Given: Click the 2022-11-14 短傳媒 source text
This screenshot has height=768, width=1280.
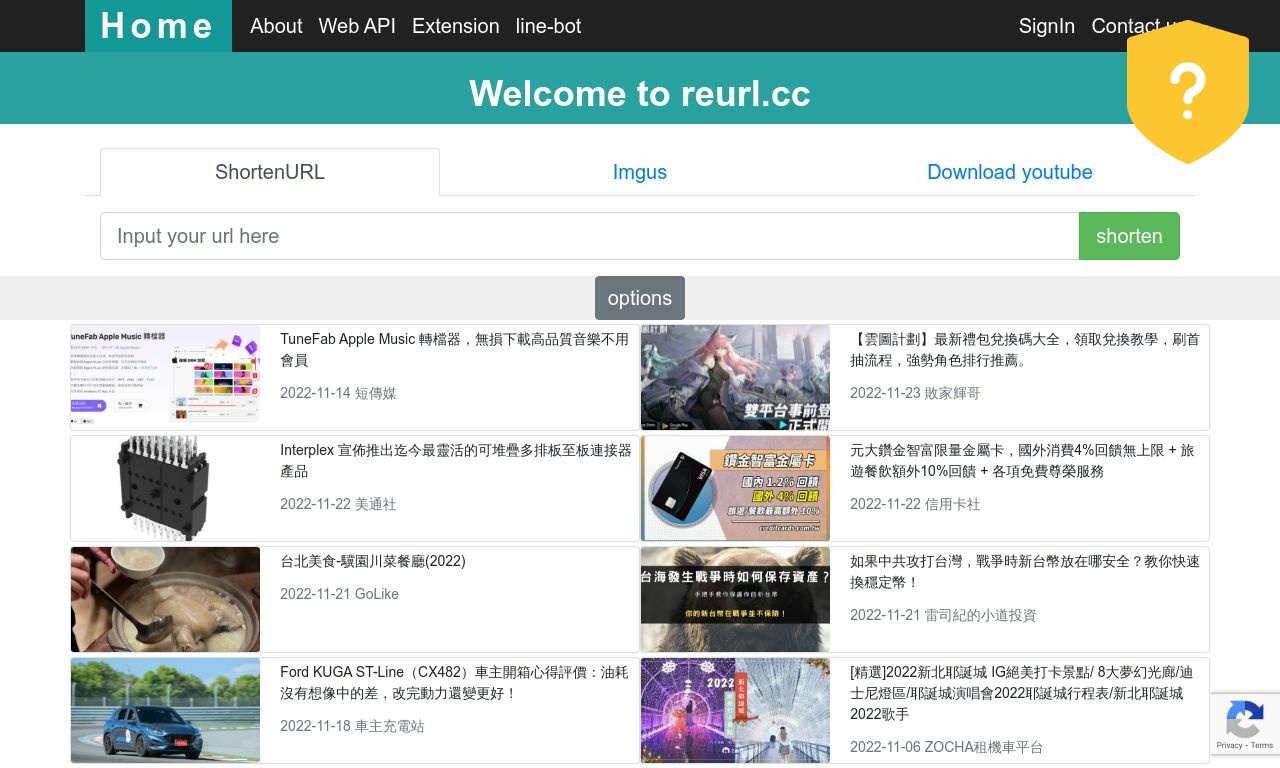Looking at the screenshot, I should pyautogui.click(x=338, y=393).
